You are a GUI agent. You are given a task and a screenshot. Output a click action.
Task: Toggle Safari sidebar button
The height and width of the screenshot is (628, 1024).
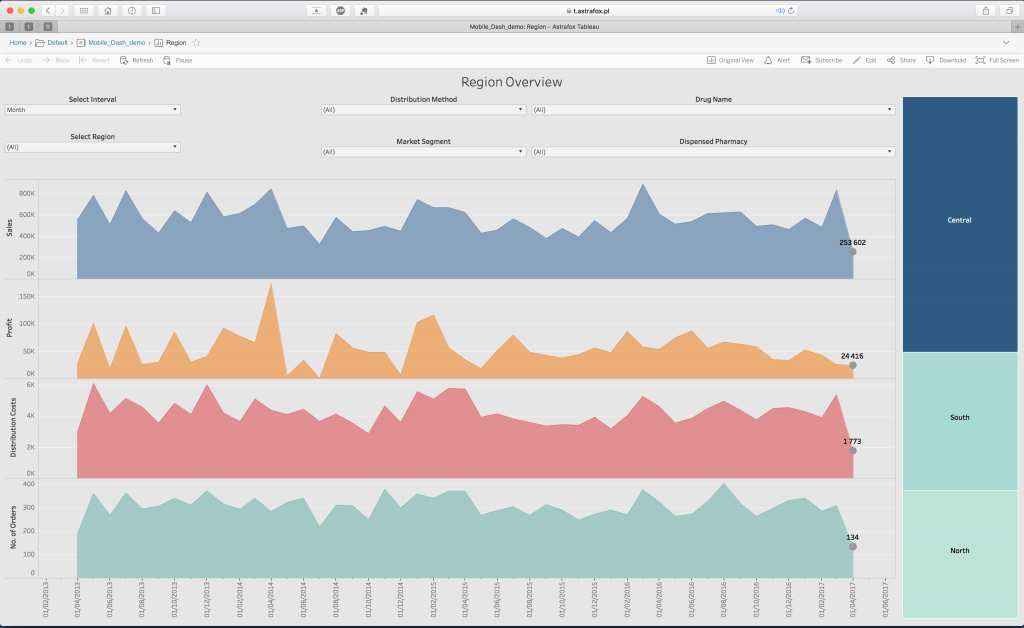[156, 10]
